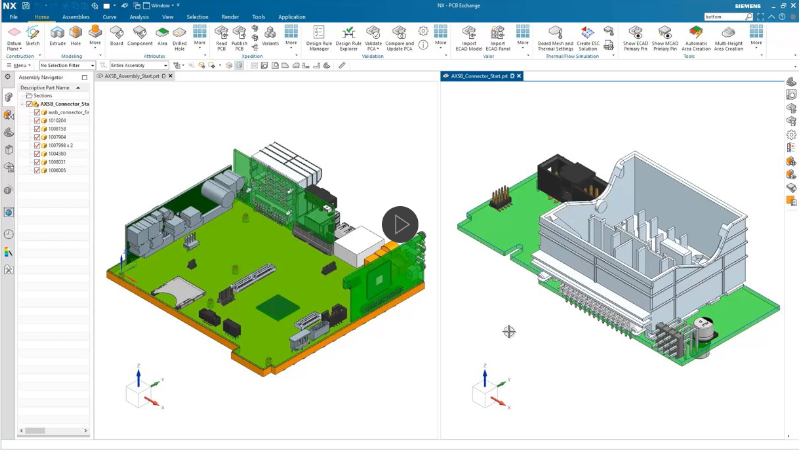Click the Sketch tool icon

(x=33, y=35)
